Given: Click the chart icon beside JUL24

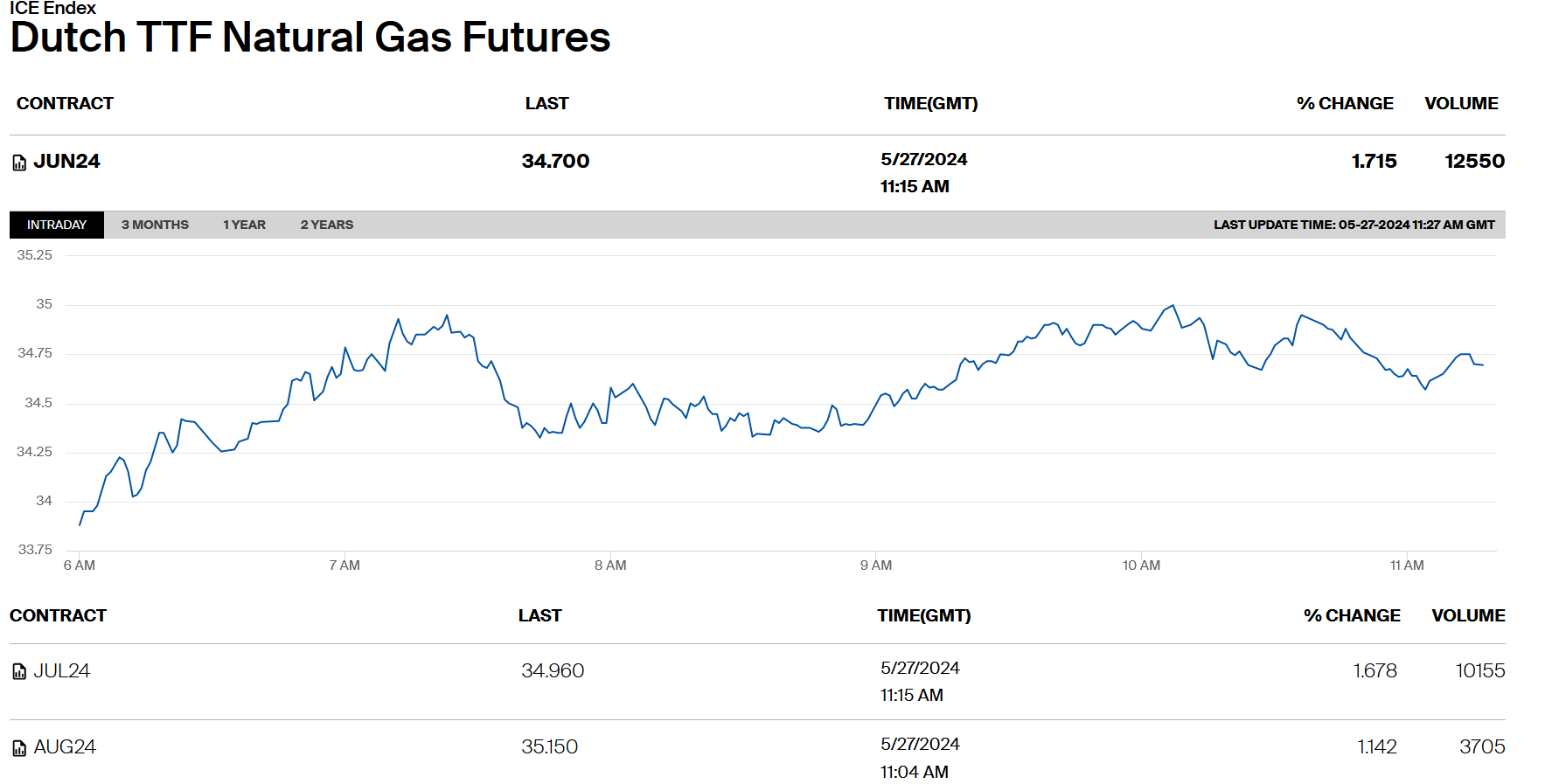Looking at the screenshot, I should click(19, 671).
